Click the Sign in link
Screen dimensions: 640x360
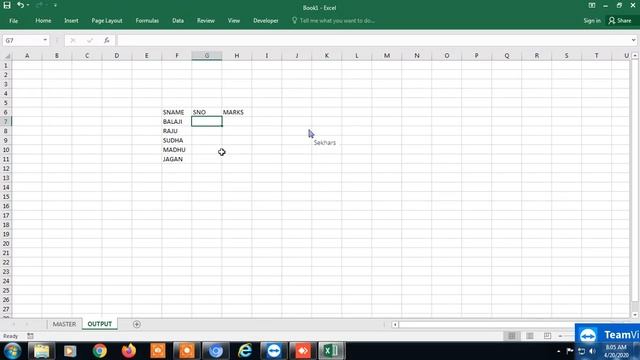point(592,20)
